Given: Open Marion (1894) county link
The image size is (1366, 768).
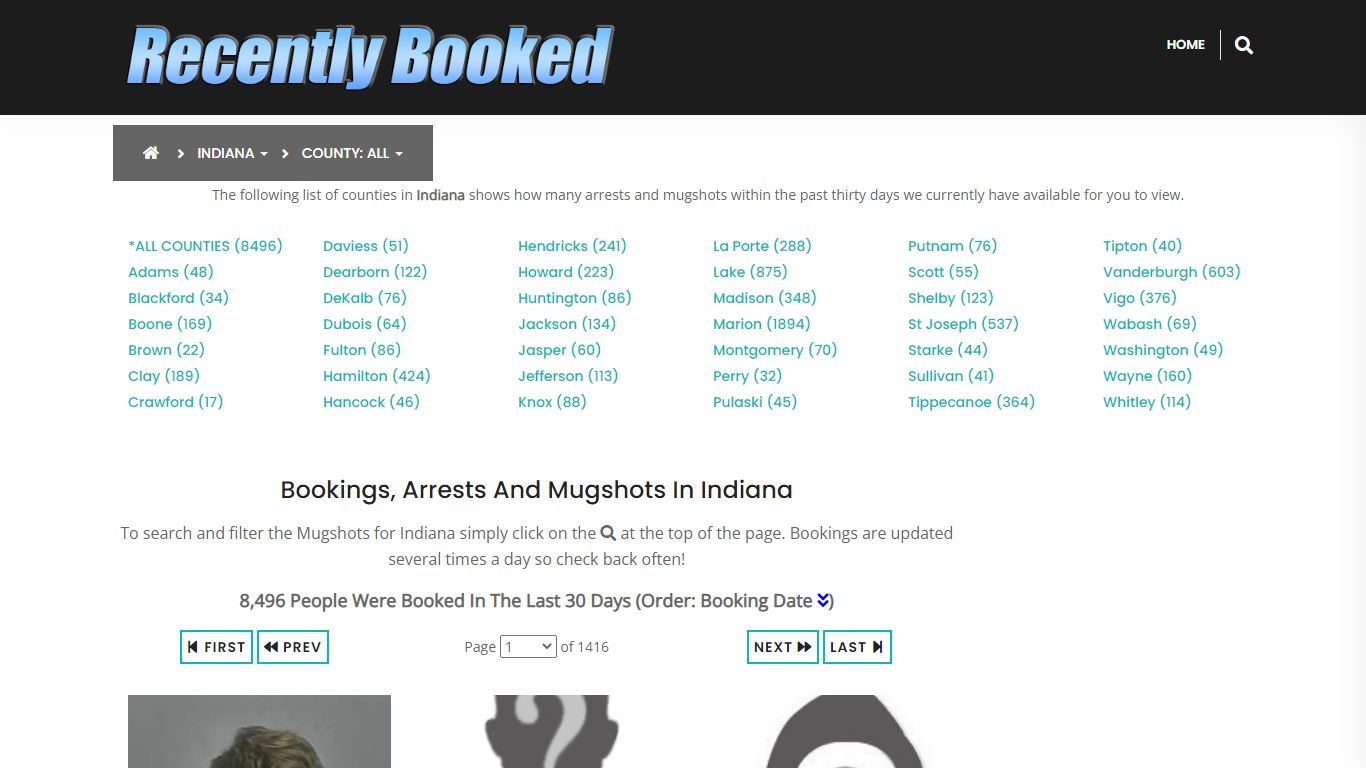Looking at the screenshot, I should point(762,324).
